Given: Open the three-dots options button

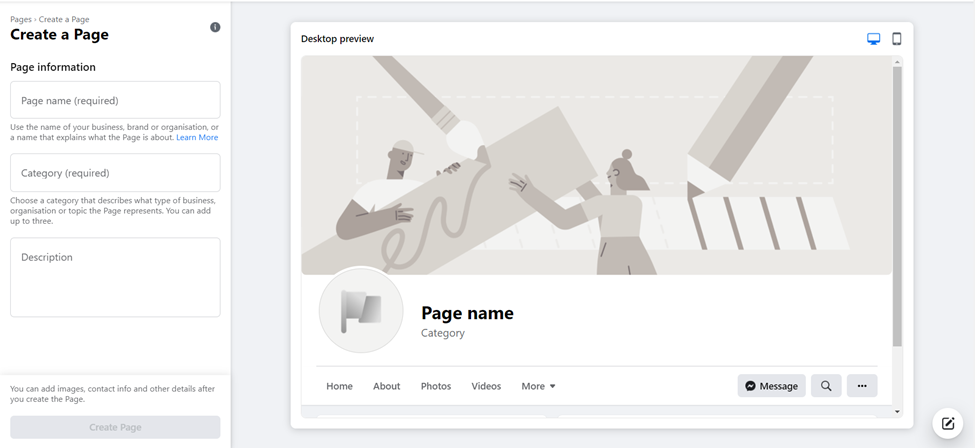Looking at the screenshot, I should (862, 386).
